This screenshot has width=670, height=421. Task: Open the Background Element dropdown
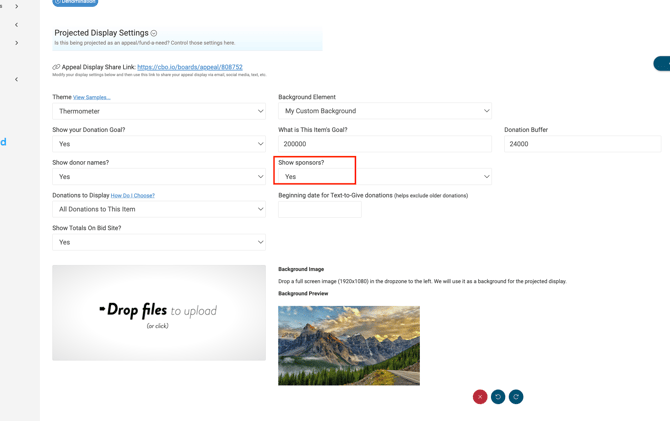385,111
